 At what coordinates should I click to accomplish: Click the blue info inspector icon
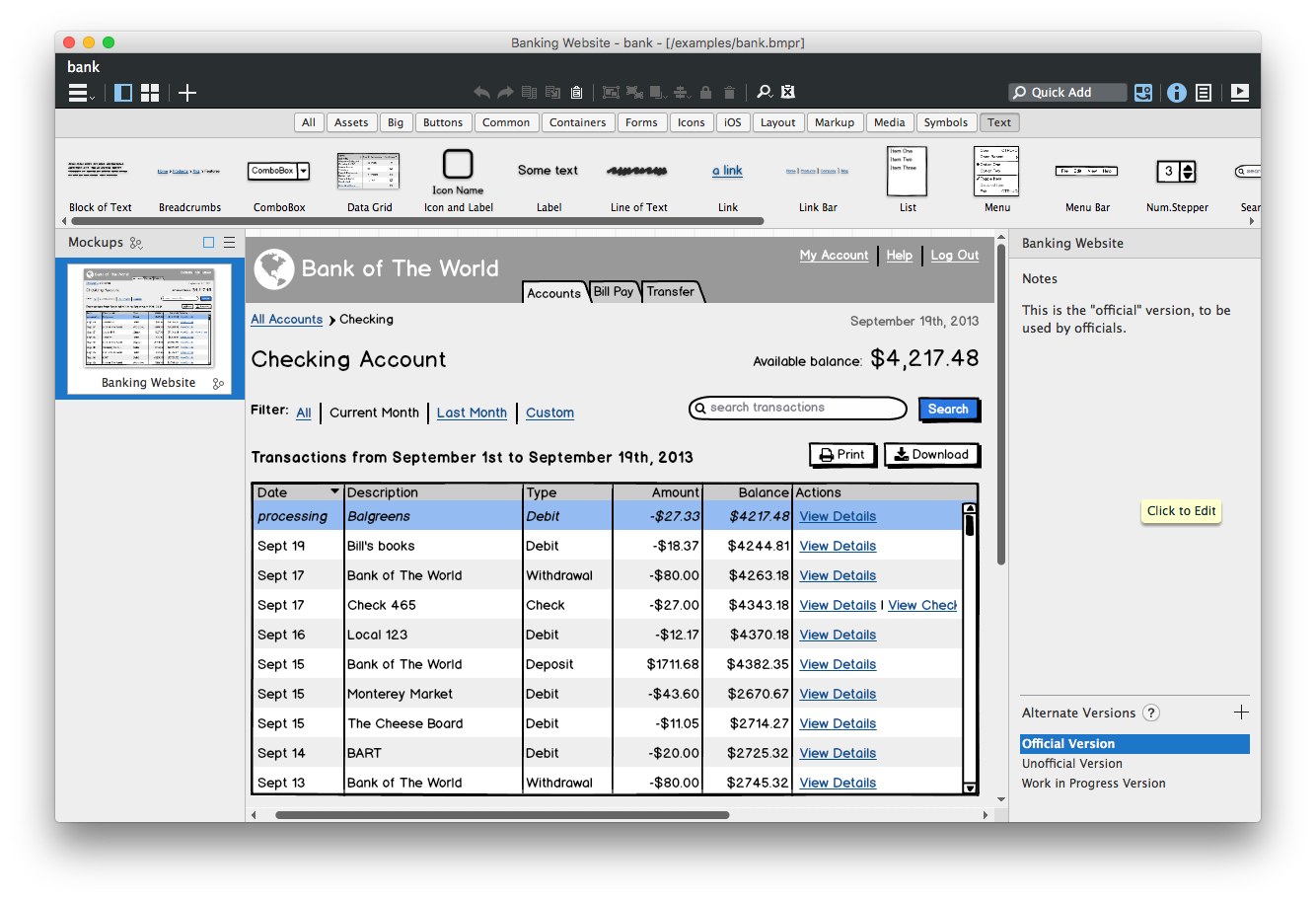(1176, 93)
